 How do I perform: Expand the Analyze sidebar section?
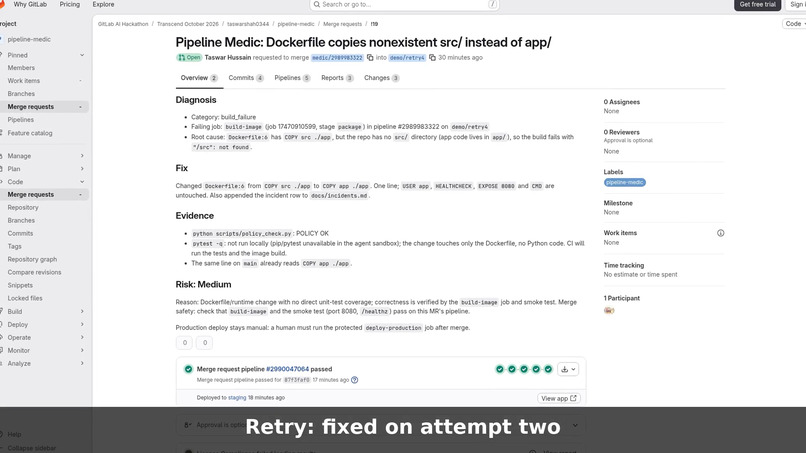[x=82, y=363]
